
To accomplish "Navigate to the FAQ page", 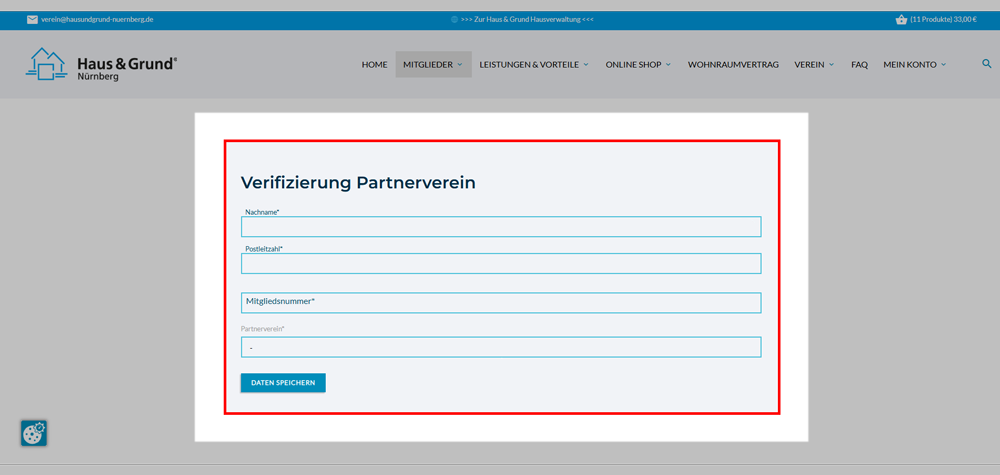I will point(859,65).
